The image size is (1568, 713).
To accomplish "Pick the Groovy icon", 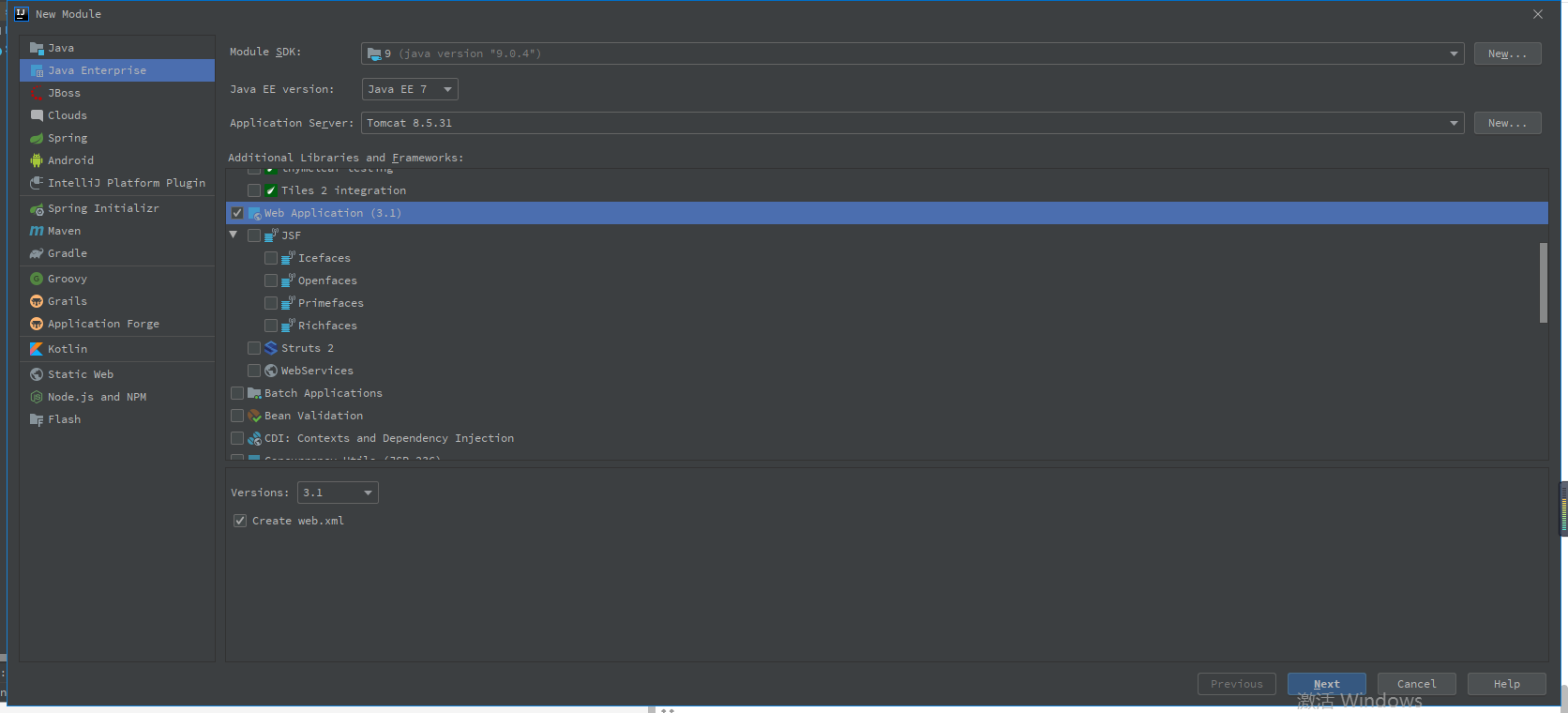I will [37, 279].
